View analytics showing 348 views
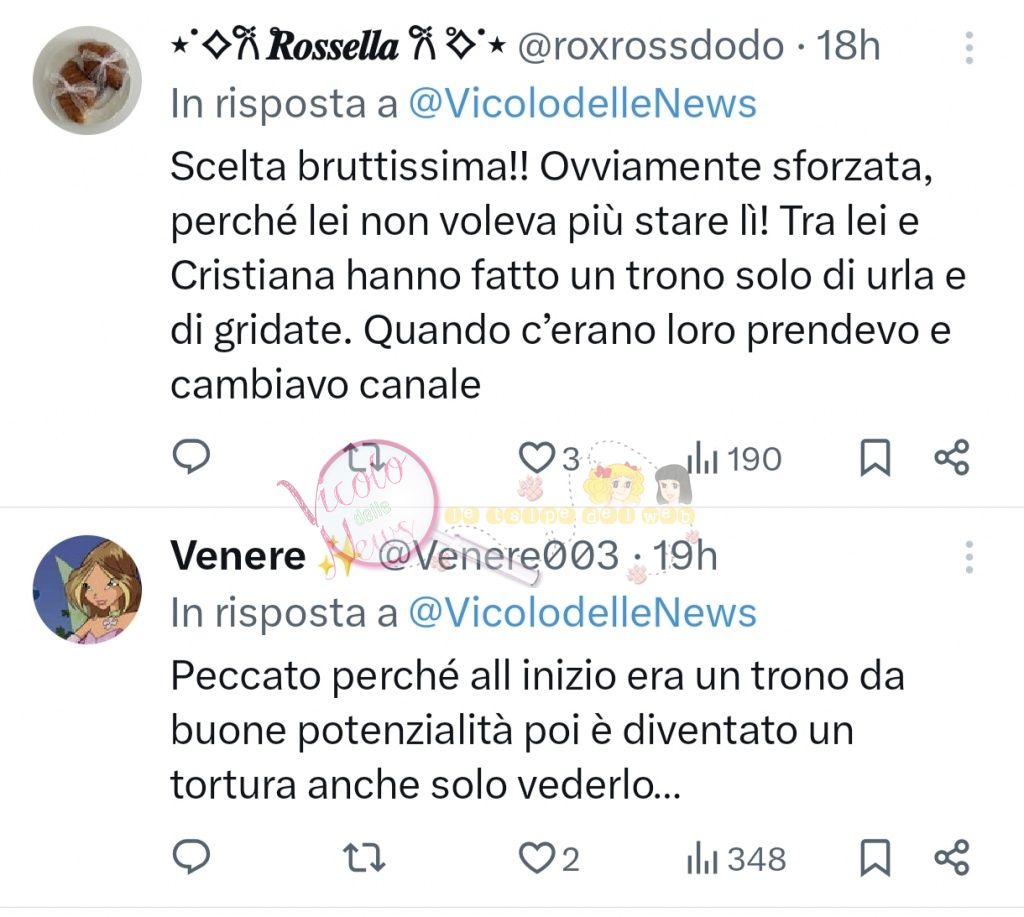The image size is (1024, 917). [x=736, y=859]
